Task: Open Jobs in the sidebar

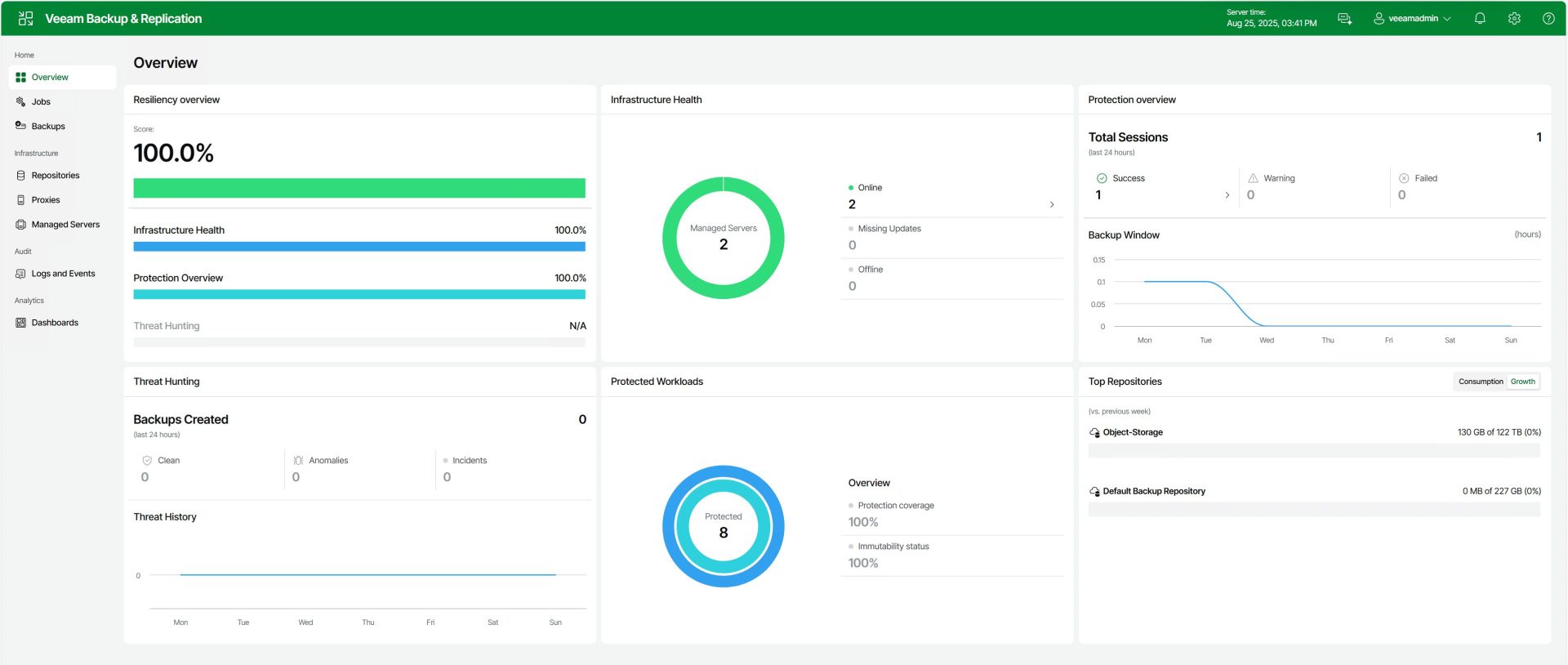Action: click(x=41, y=102)
